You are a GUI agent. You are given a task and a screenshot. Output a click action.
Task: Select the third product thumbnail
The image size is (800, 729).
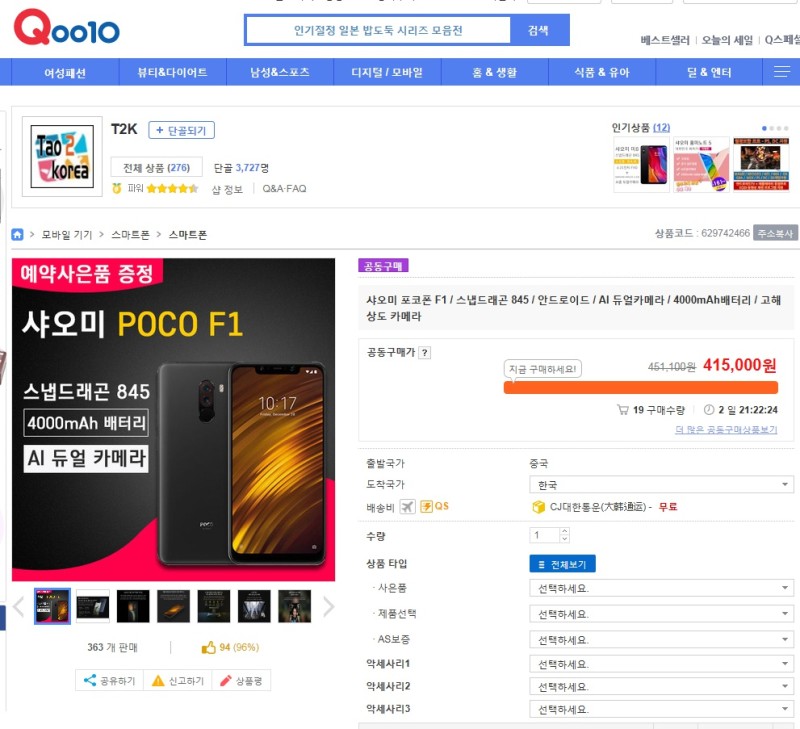pos(133,606)
